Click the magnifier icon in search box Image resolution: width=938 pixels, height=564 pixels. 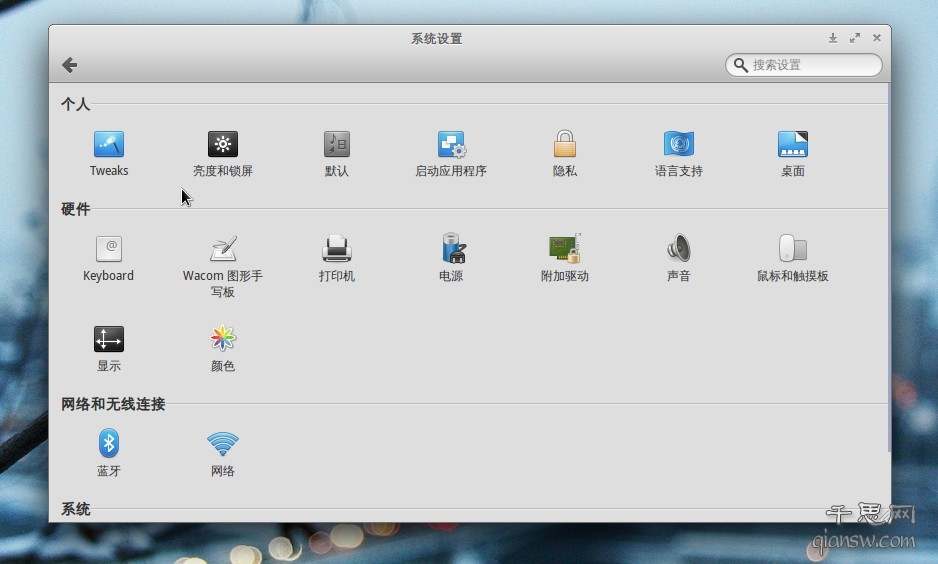point(741,65)
